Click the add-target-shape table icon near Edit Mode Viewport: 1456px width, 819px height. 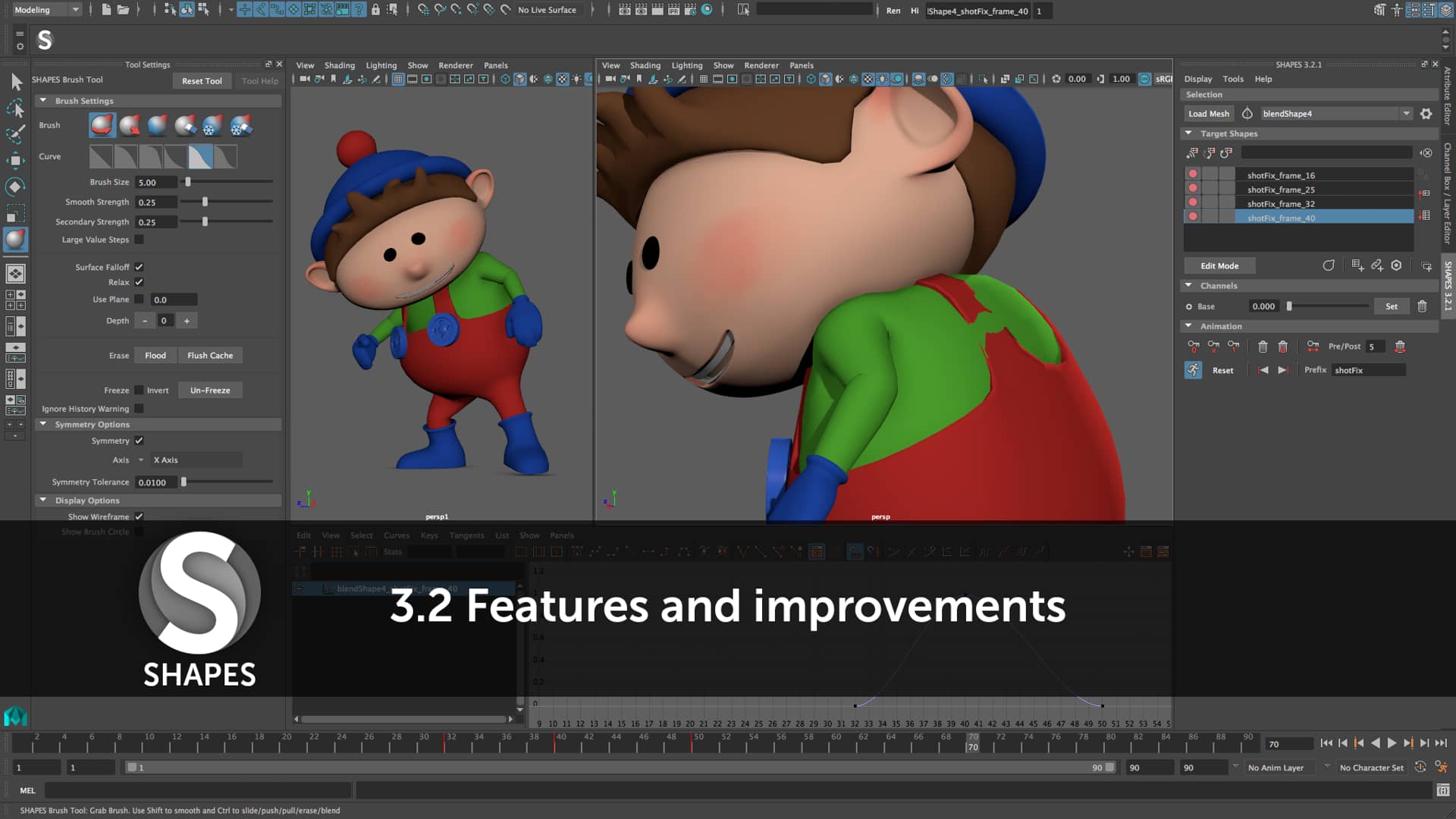tap(1358, 265)
